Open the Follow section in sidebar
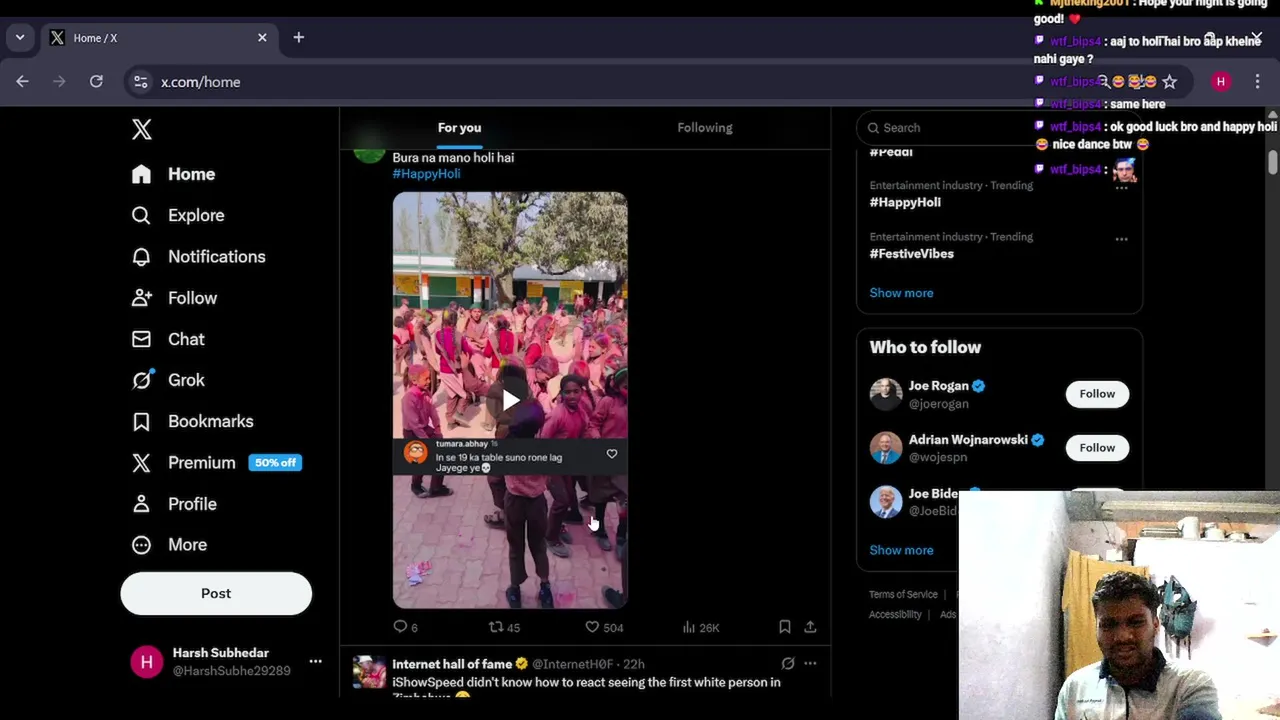Viewport: 1280px width, 720px height. 175,298
